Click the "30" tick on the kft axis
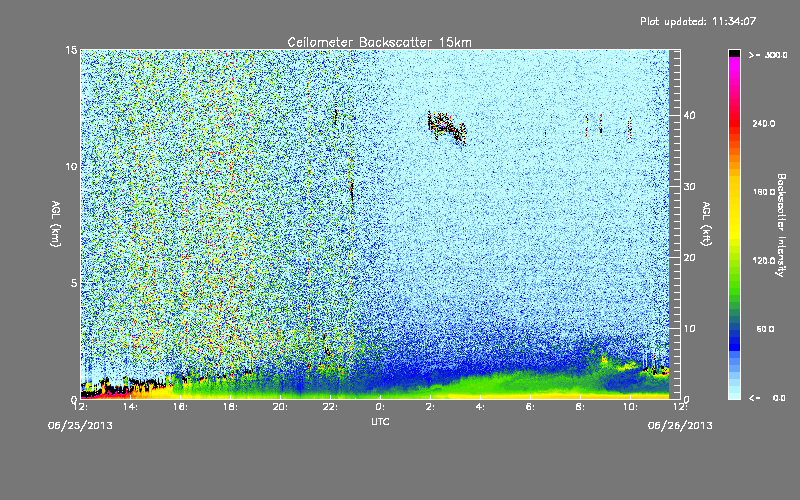This screenshot has width=800, height=500. coord(689,187)
